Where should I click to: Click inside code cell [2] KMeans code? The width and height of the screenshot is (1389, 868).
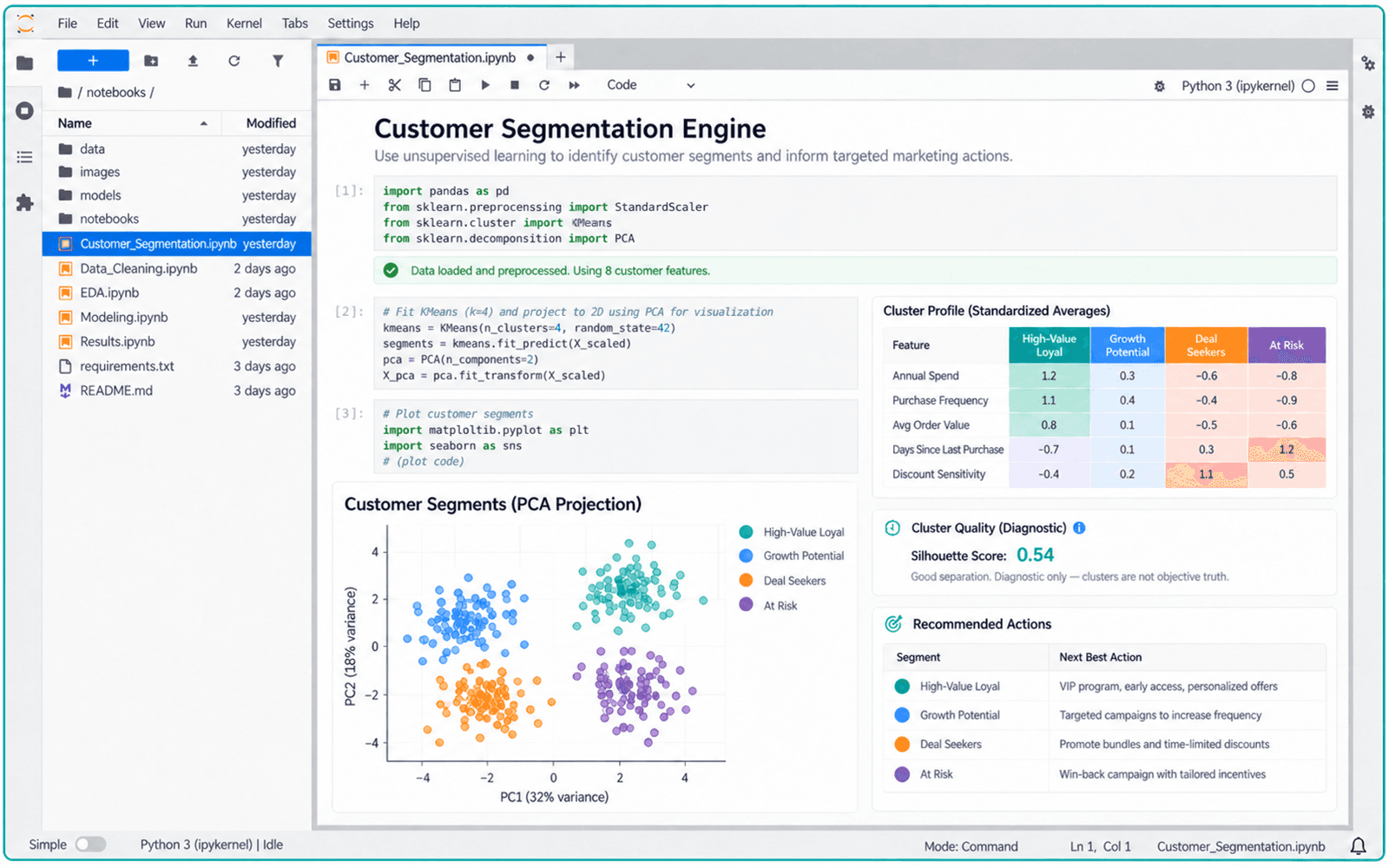click(x=616, y=344)
